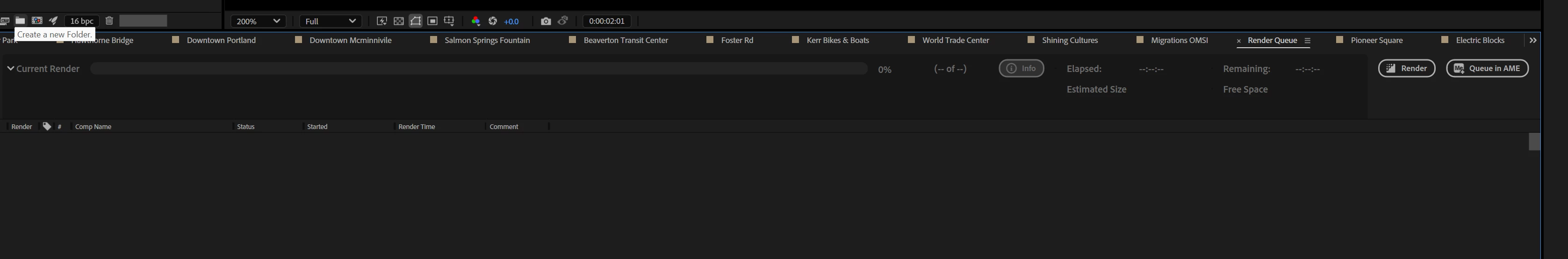Create a new composition icon
Viewport: 1568px width, 259px height.
click(x=37, y=21)
